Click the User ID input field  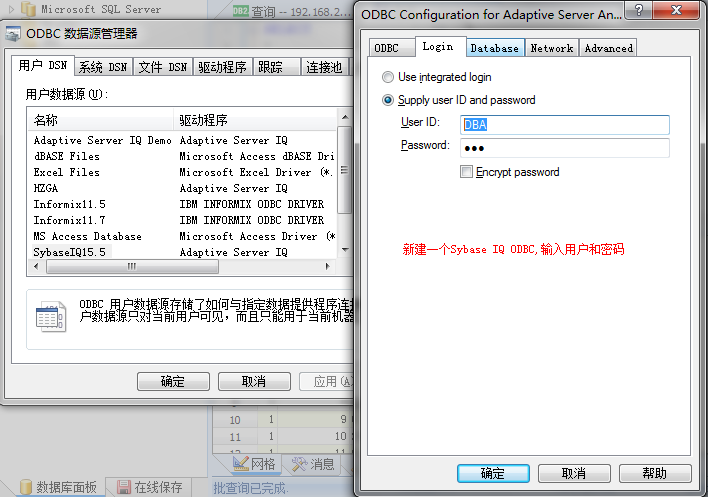(x=564, y=125)
